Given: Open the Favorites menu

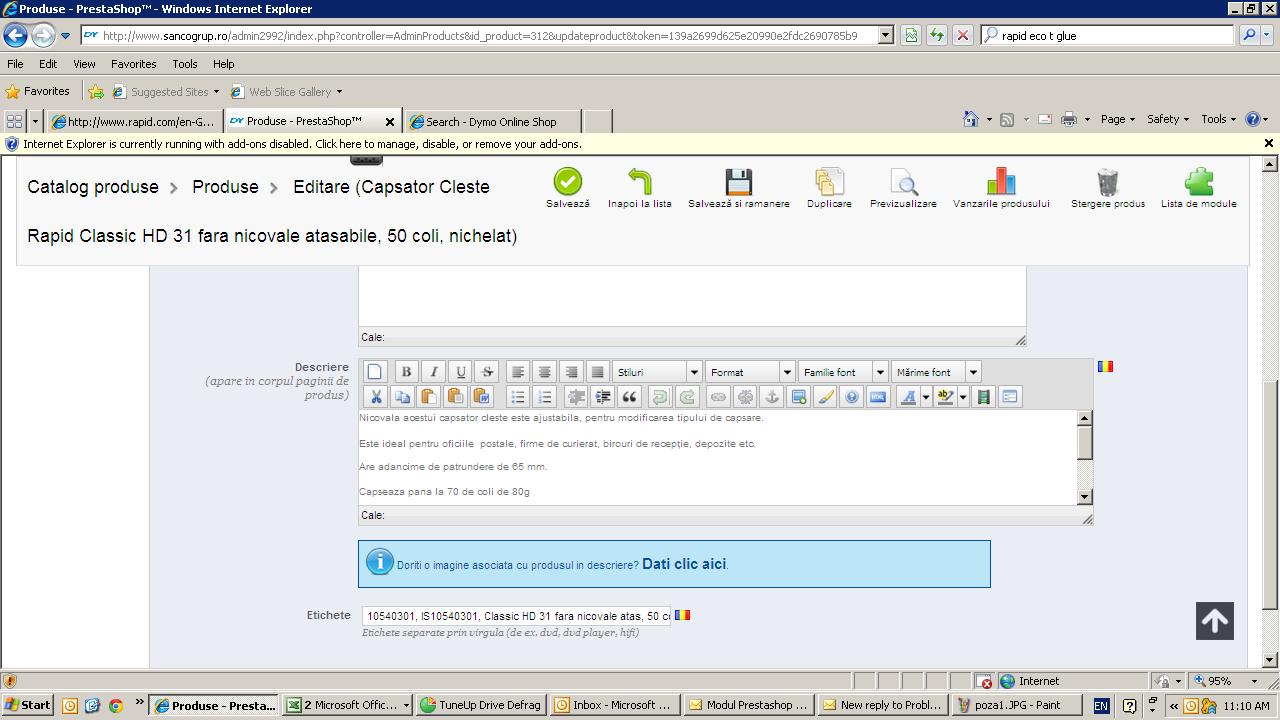Looking at the screenshot, I should coord(133,64).
